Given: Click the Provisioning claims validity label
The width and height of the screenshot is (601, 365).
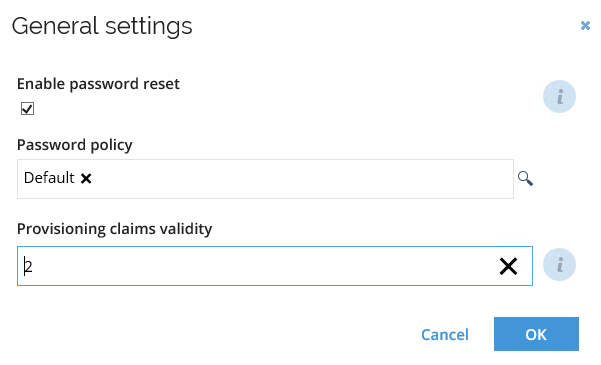Looking at the screenshot, I should coord(115,229).
